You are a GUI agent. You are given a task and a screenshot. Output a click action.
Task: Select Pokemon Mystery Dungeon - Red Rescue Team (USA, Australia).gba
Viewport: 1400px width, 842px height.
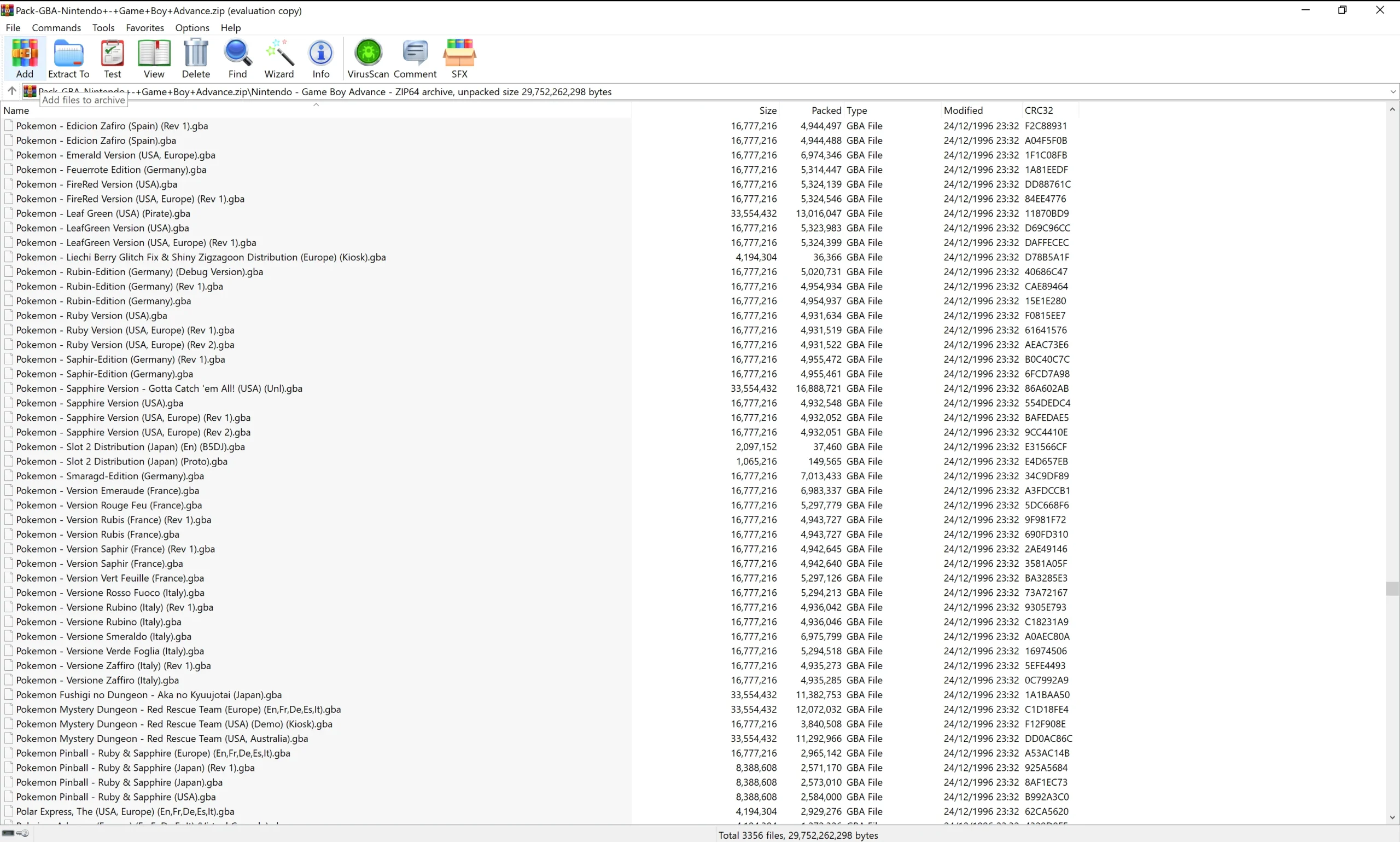pyautogui.click(x=162, y=739)
